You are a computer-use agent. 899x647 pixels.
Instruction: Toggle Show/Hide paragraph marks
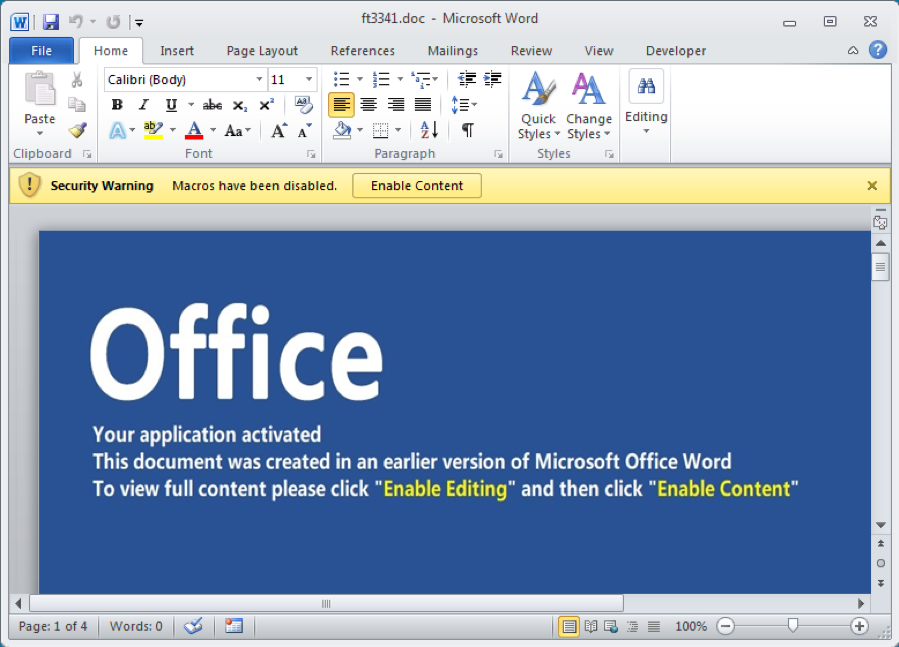[x=468, y=130]
